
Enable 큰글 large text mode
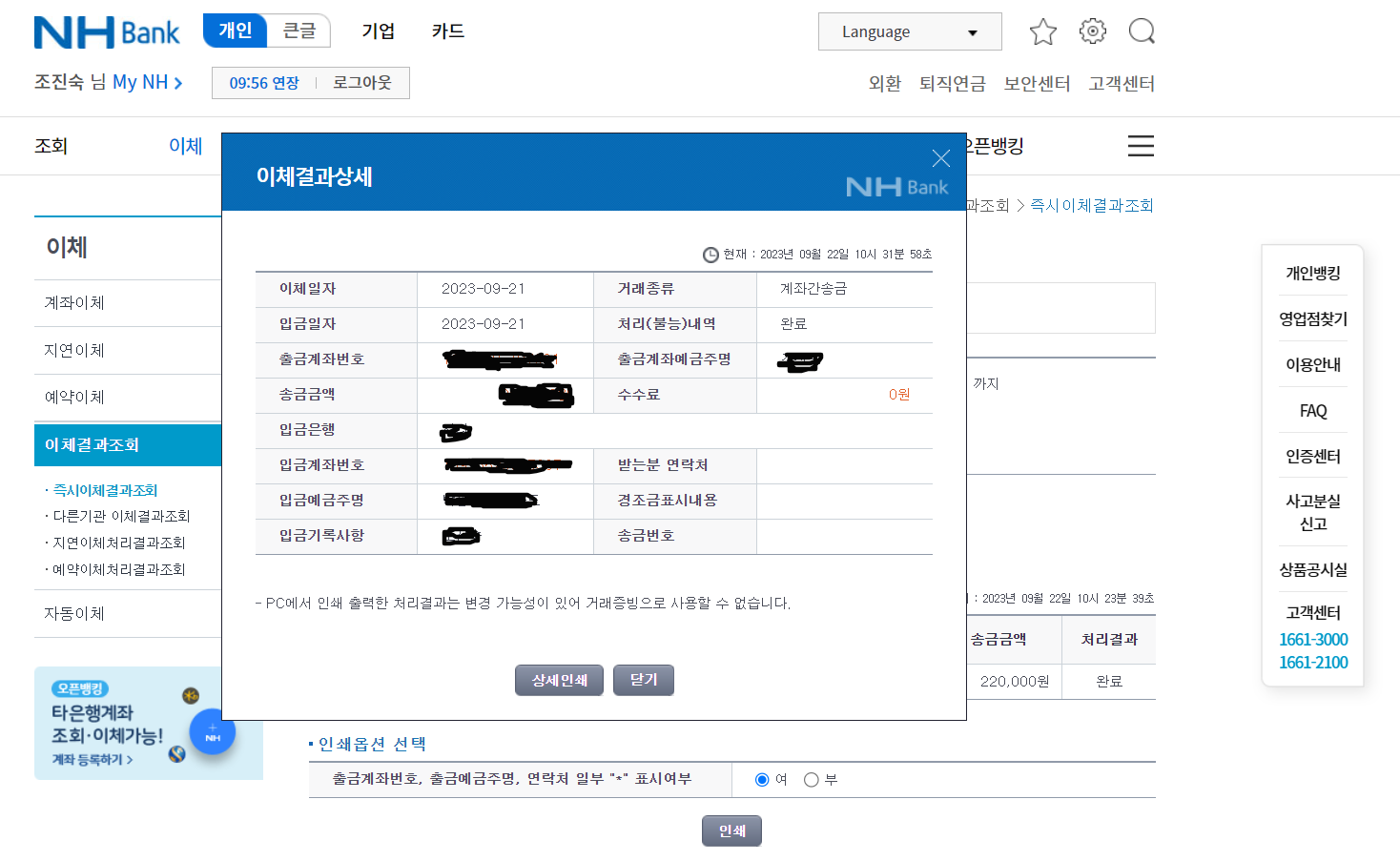coord(298,30)
